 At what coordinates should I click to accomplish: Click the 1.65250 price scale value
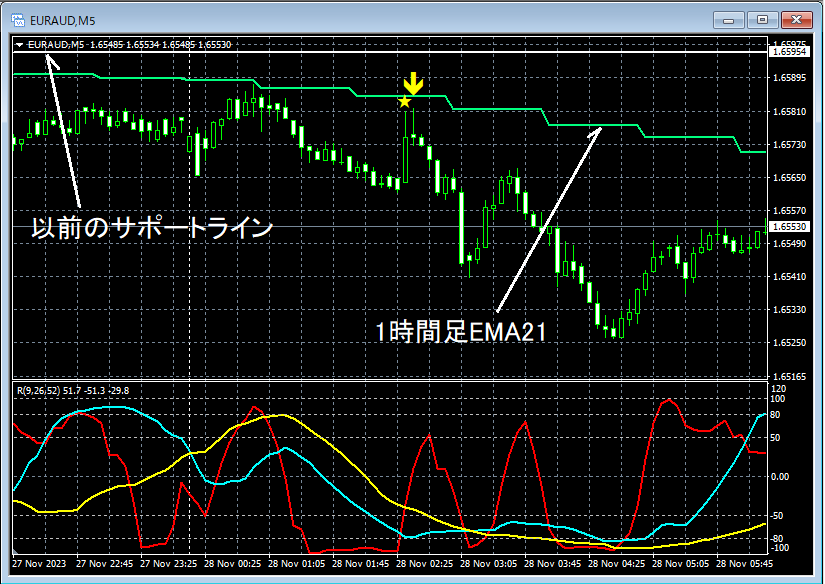(x=790, y=343)
